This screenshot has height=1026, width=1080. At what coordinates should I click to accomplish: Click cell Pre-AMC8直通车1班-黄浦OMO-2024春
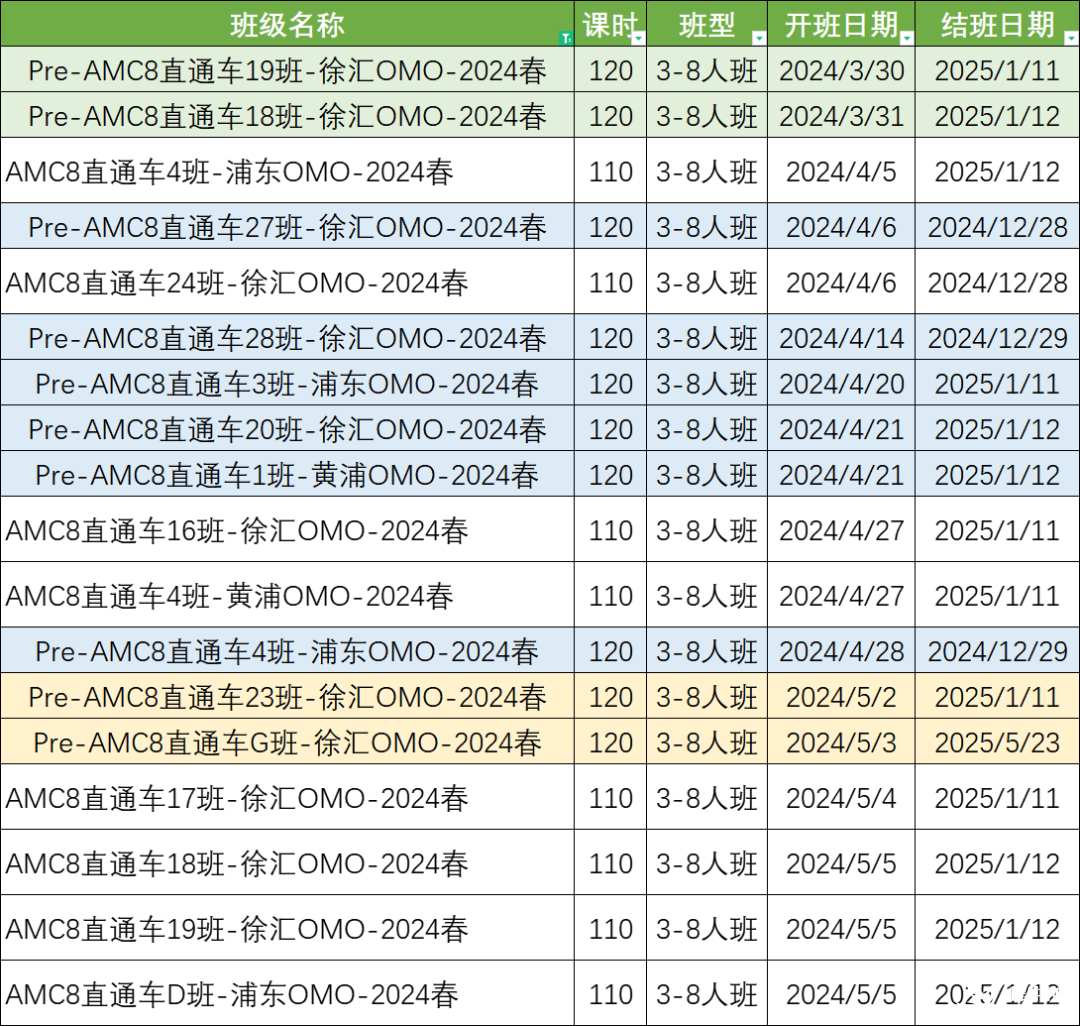pyautogui.click(x=287, y=474)
